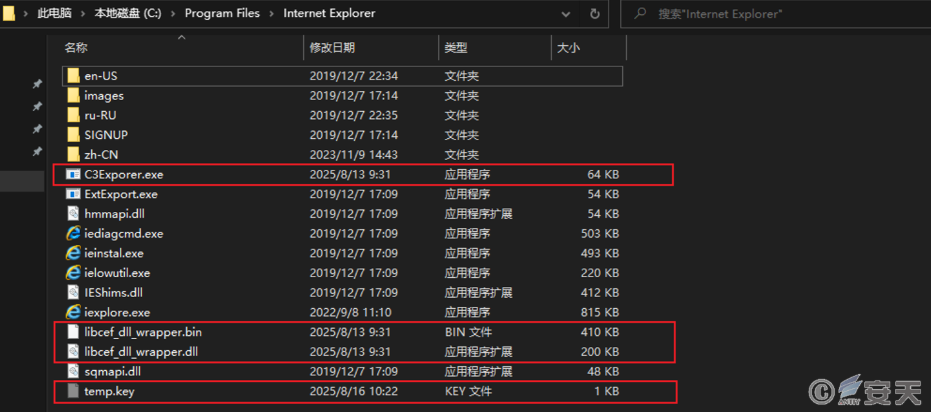
Task: Expand chevron after 此电脑 in breadcrumb
Action: (x=83, y=13)
